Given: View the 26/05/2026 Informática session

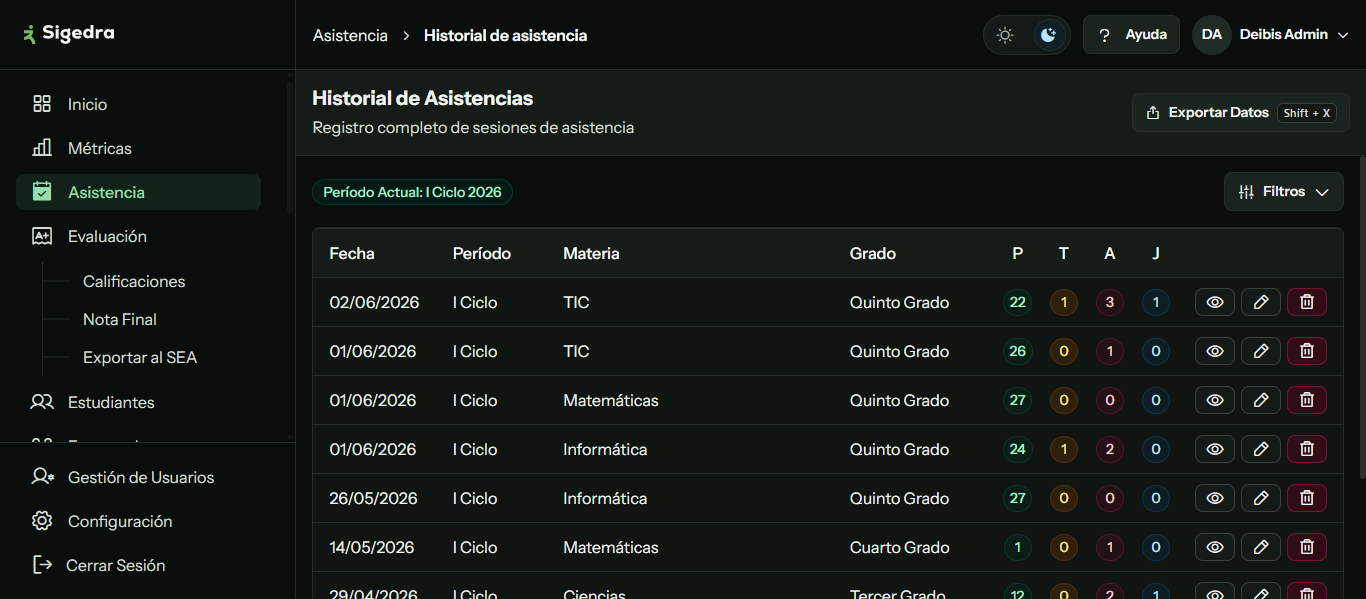Looking at the screenshot, I should (1215, 498).
